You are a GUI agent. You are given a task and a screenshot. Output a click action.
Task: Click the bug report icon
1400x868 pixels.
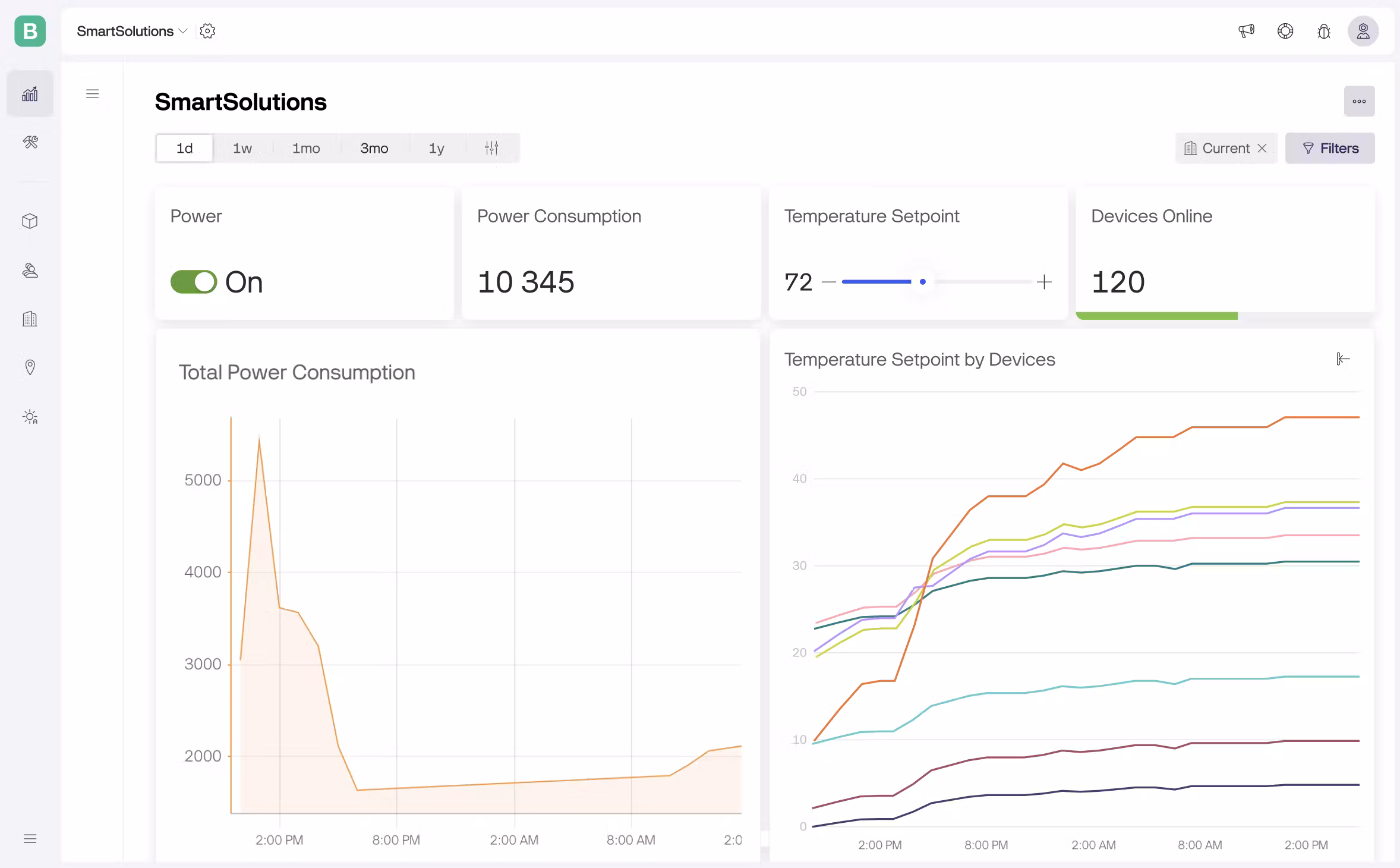1324,31
